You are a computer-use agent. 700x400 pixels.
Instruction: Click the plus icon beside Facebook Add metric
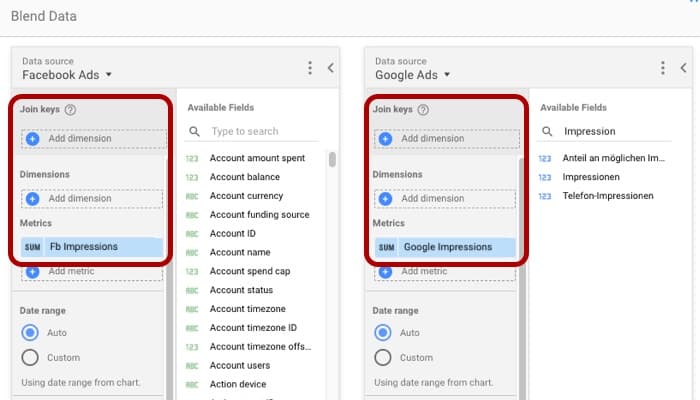[x=33, y=271]
